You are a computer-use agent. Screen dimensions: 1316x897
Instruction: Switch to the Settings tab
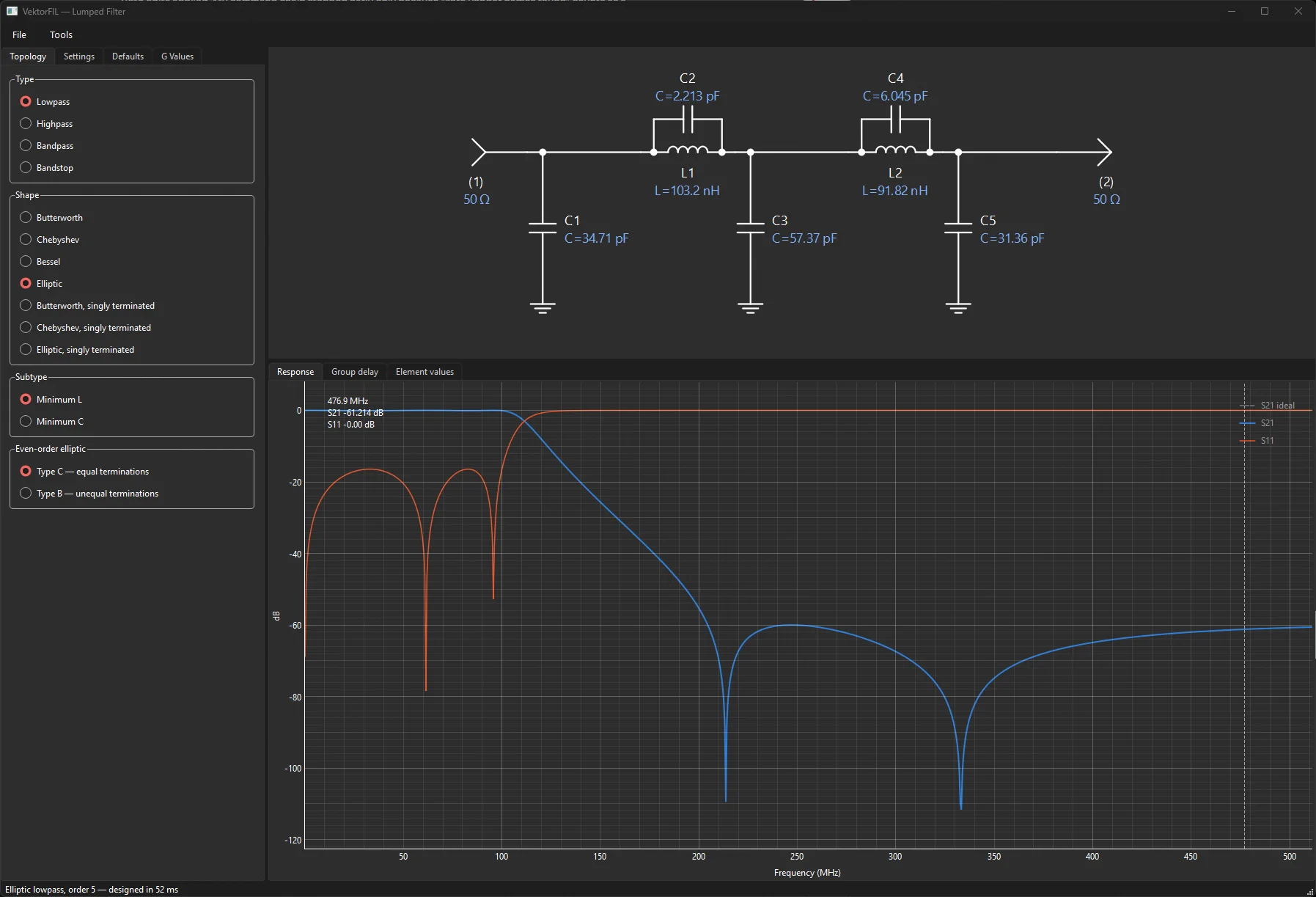(x=79, y=56)
